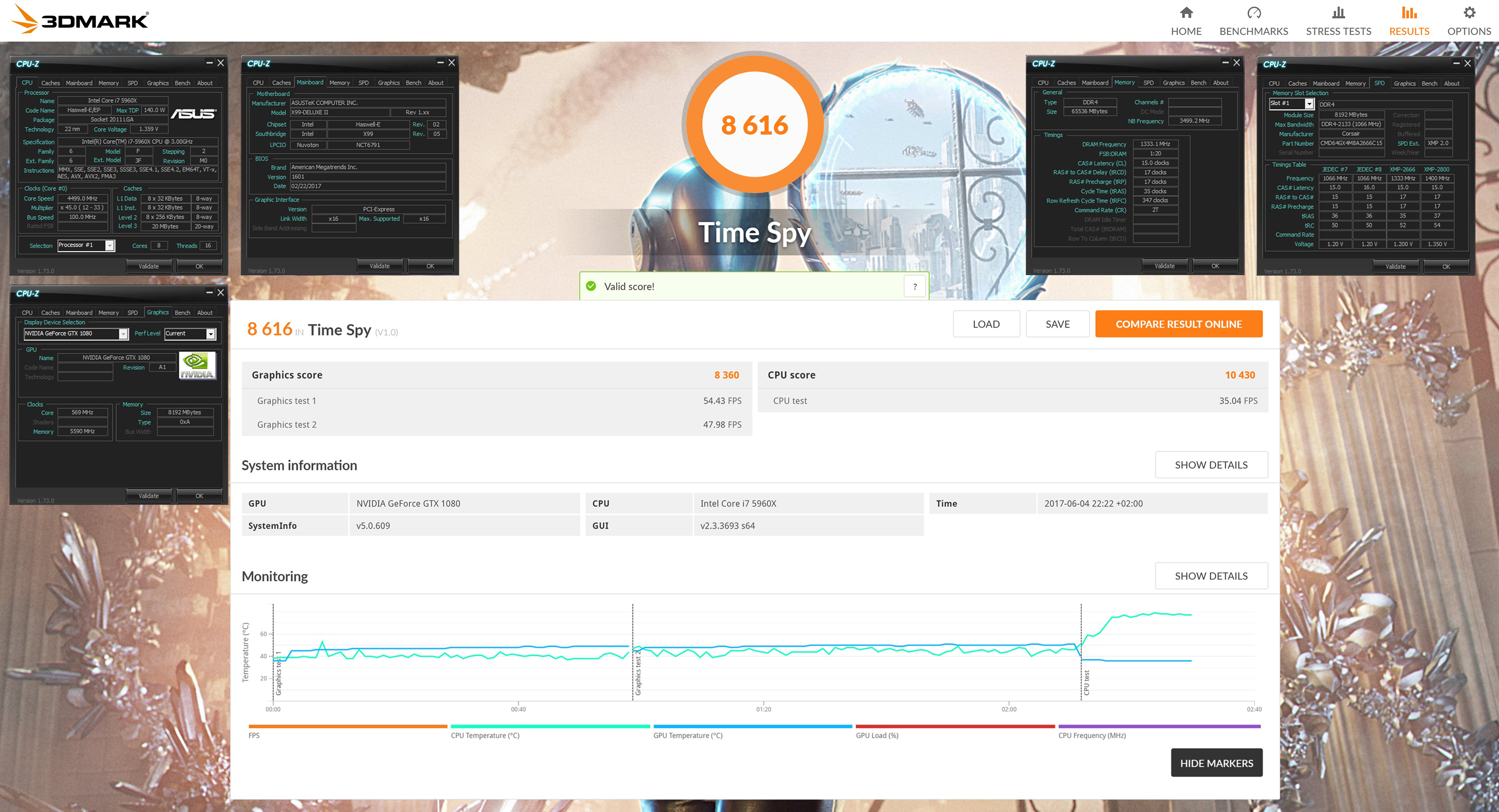The height and width of the screenshot is (812, 1499).
Task: Click the CPU name Intel Core i7 5960X
Action: point(738,504)
